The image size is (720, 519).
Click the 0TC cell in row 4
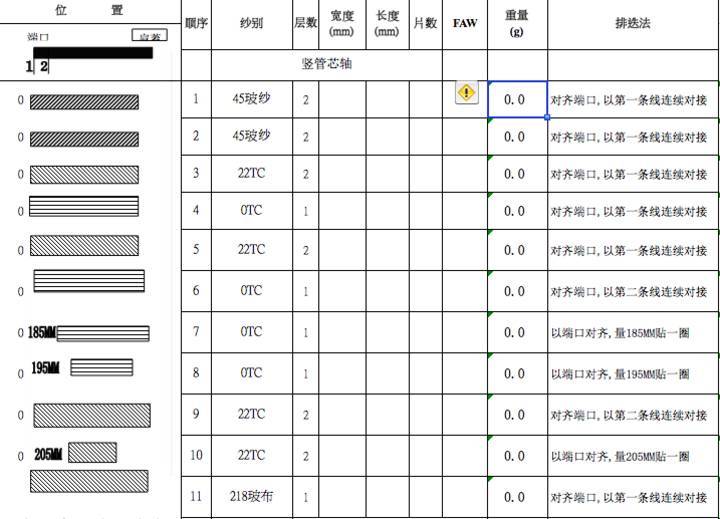[x=252, y=211]
